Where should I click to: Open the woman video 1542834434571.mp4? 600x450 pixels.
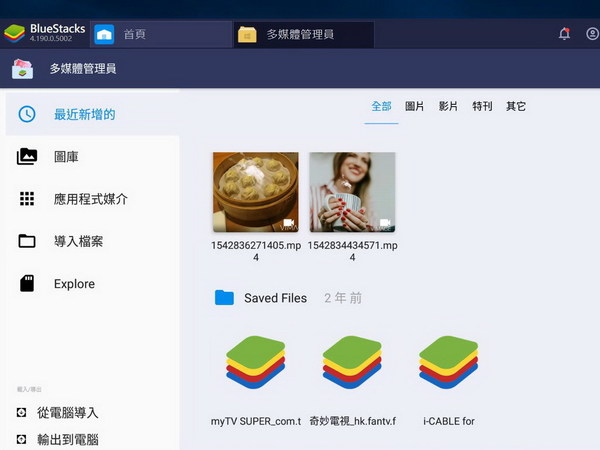click(x=352, y=192)
